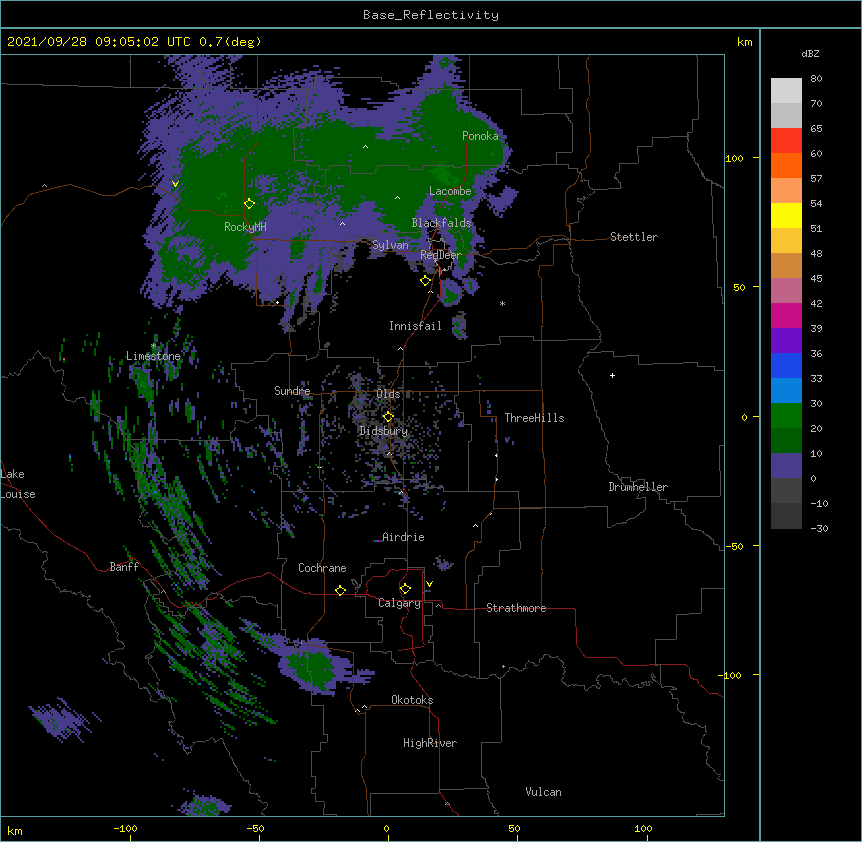Select the blue 36 dBZ color swatch
Image resolution: width=862 pixels, height=842 pixels.
click(x=786, y=365)
